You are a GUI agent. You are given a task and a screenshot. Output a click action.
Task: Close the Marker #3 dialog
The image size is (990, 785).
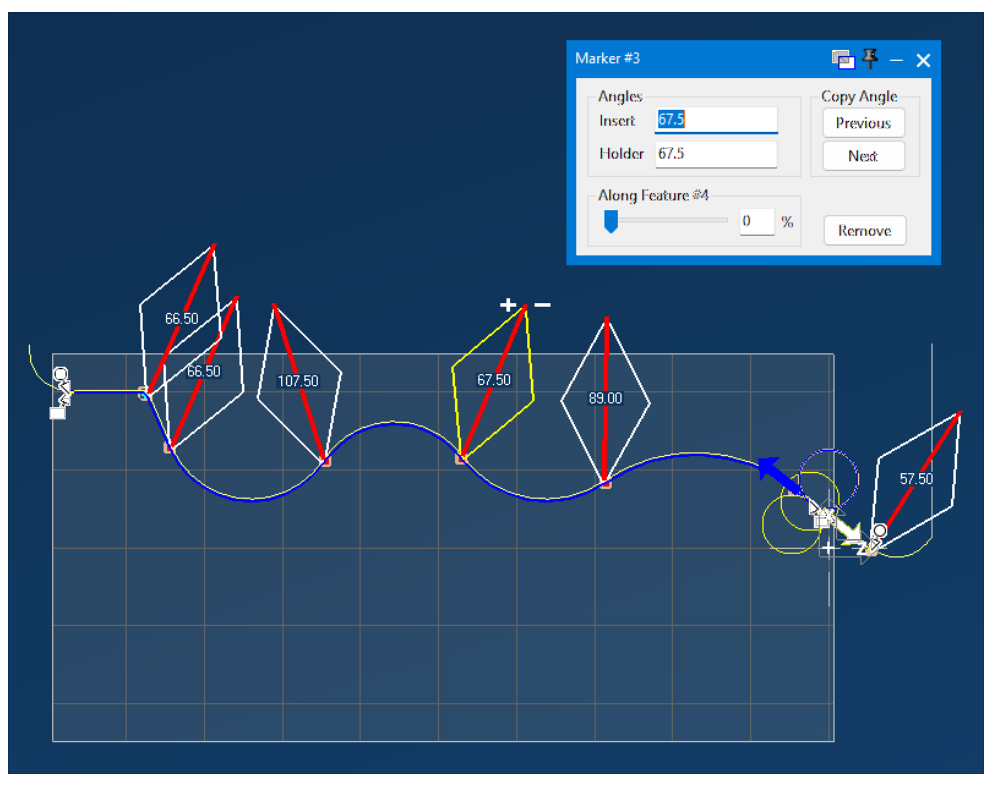923,60
